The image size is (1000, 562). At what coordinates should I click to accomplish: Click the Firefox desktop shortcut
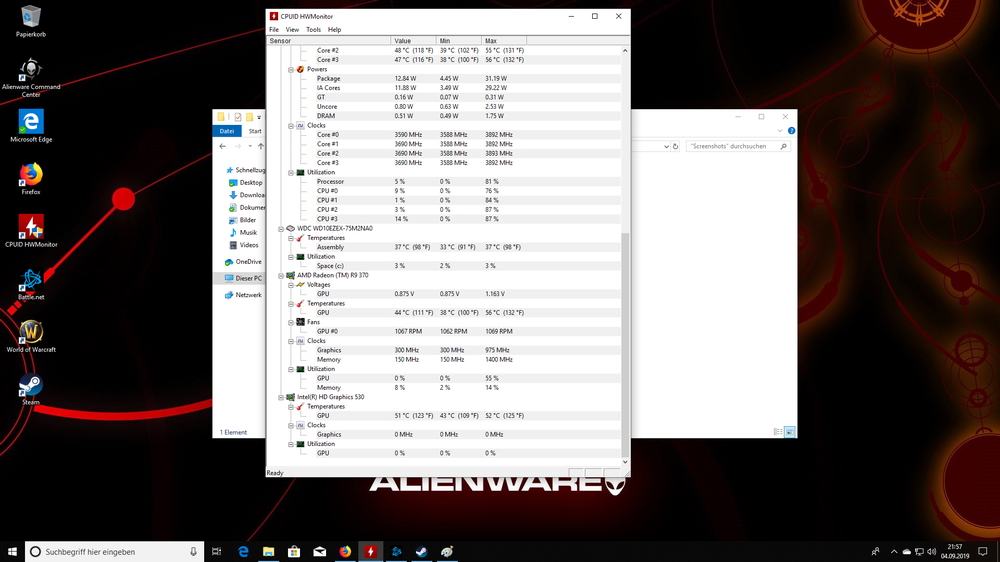(x=31, y=176)
